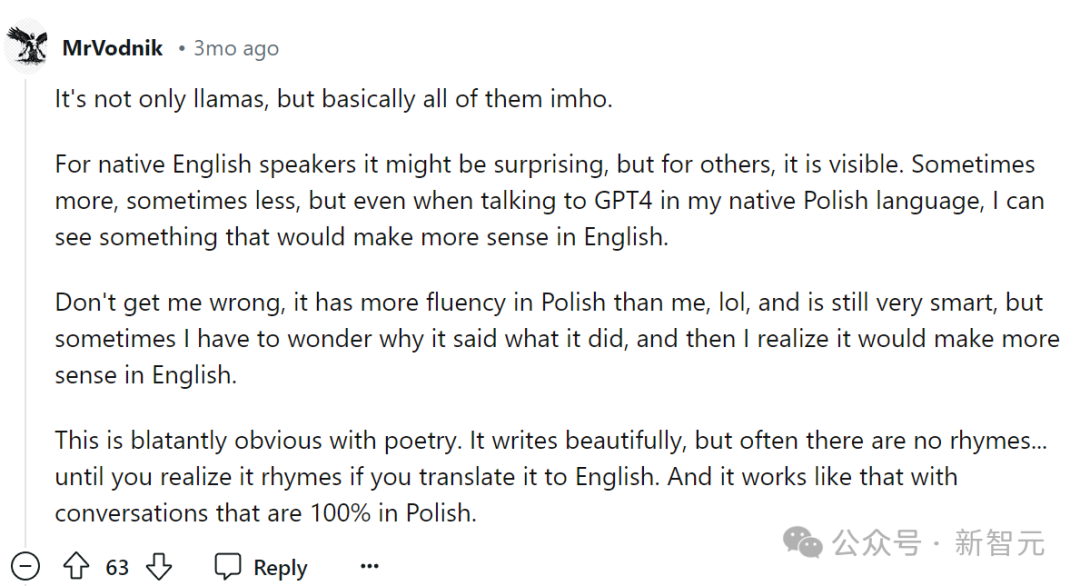Collapse the comment with the minus circle

coord(25,567)
